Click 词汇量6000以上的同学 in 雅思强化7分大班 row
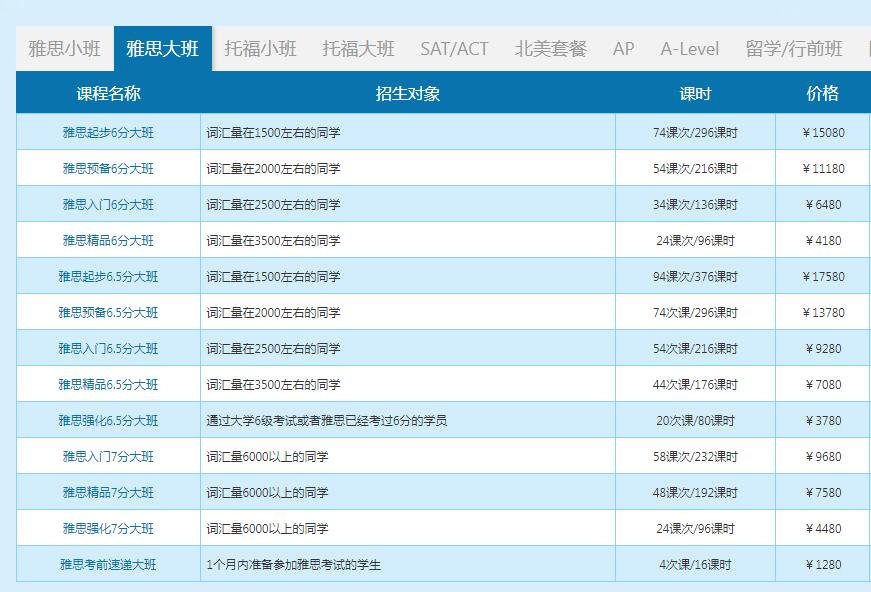The width and height of the screenshot is (871, 592). coord(267,529)
